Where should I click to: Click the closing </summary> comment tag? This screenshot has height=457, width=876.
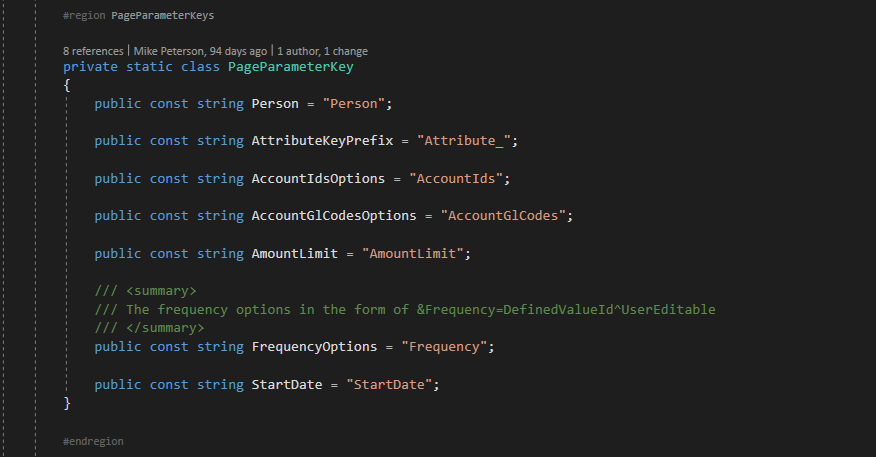(x=165, y=328)
